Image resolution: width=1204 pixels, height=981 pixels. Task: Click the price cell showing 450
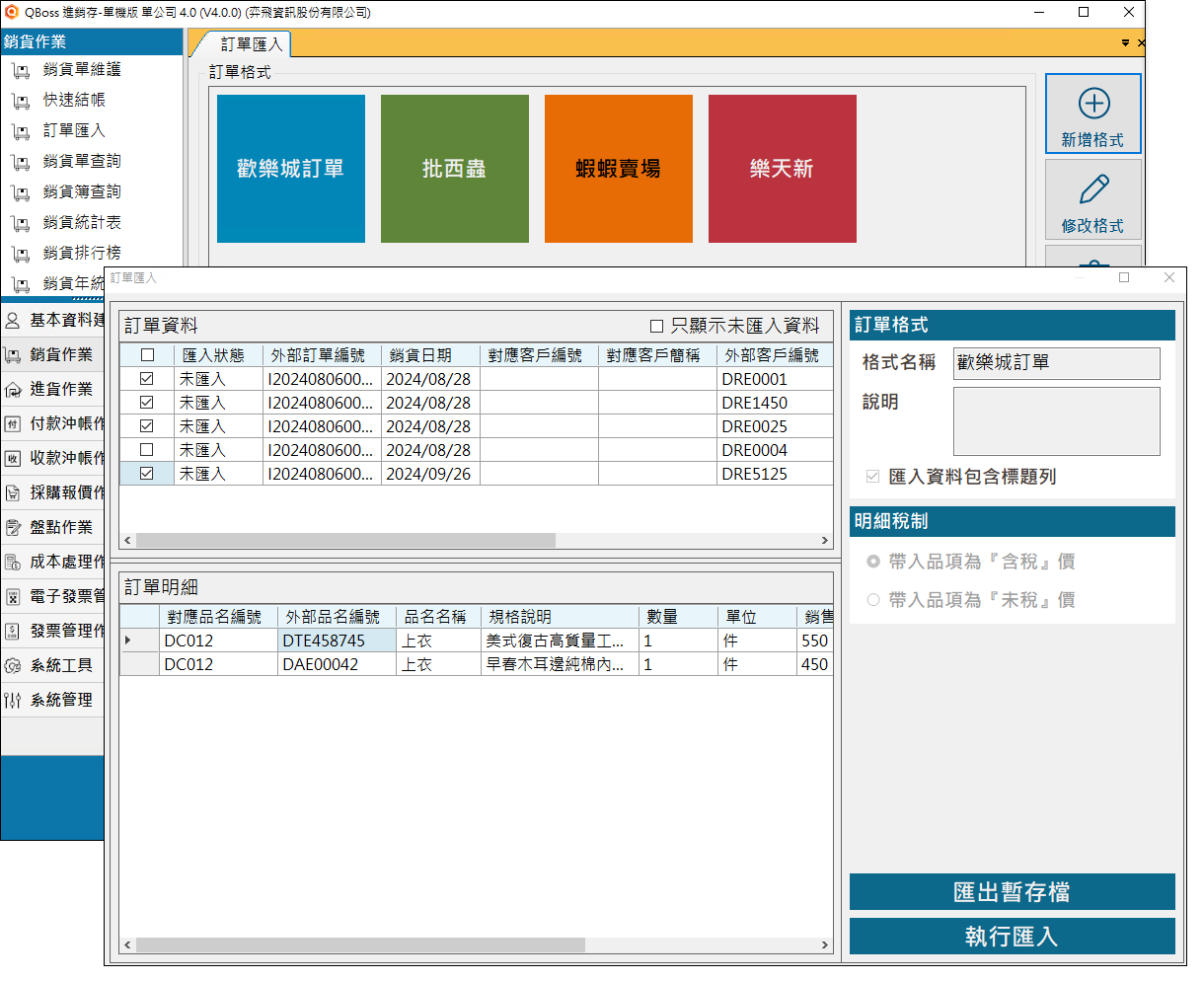tap(815, 664)
